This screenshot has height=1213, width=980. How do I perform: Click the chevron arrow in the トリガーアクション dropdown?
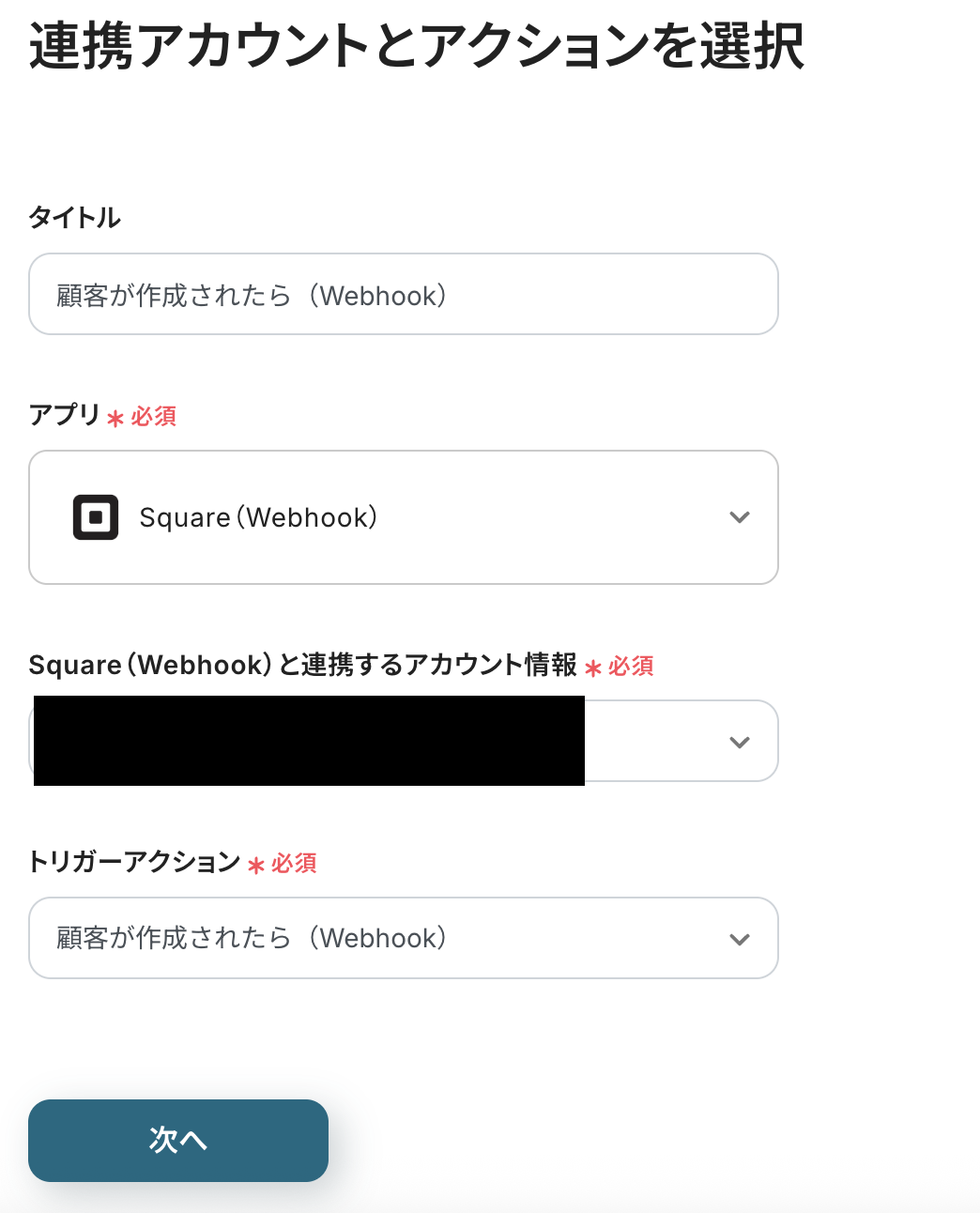[x=740, y=939]
